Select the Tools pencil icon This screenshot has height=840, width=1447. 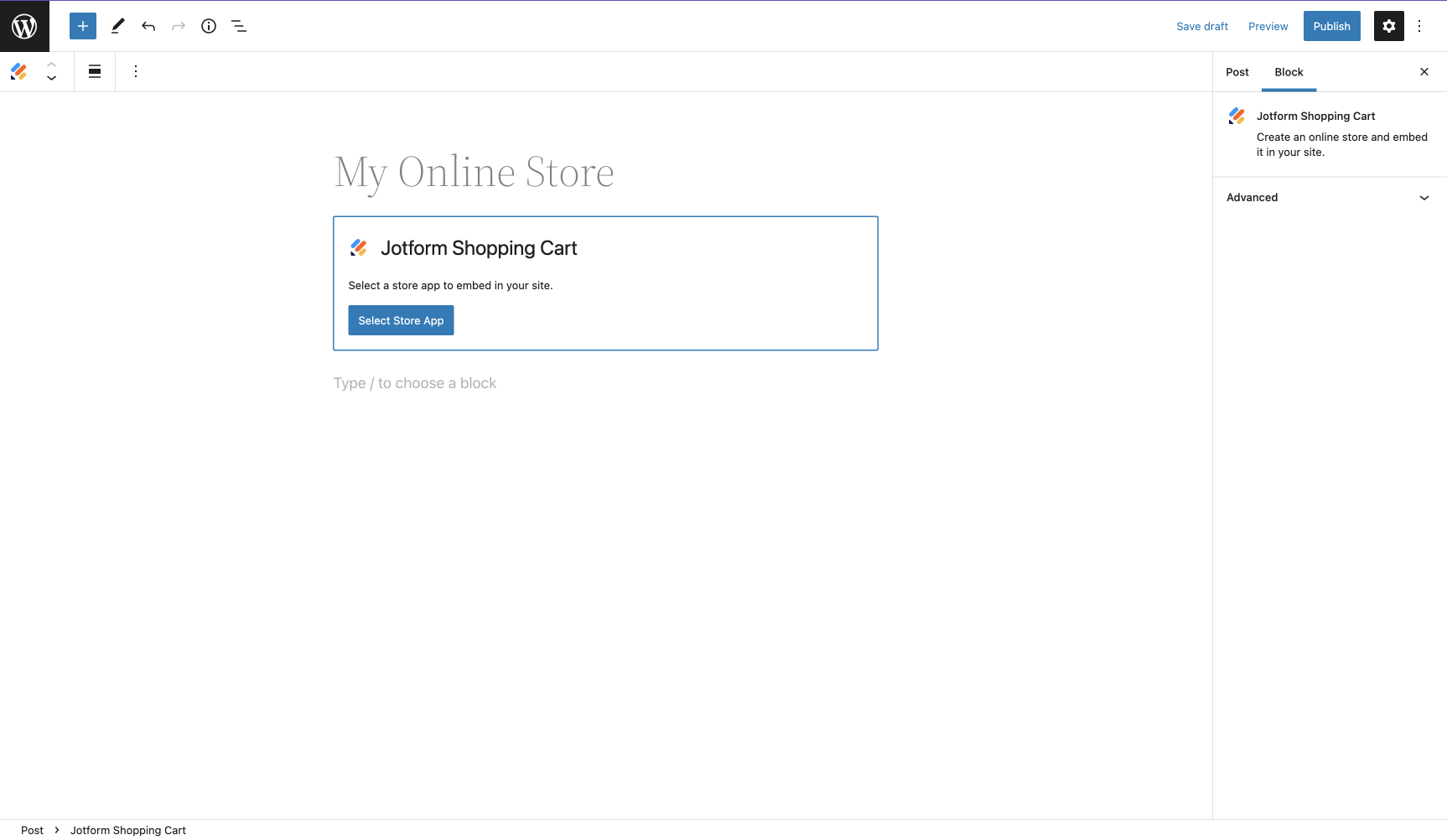(x=117, y=25)
